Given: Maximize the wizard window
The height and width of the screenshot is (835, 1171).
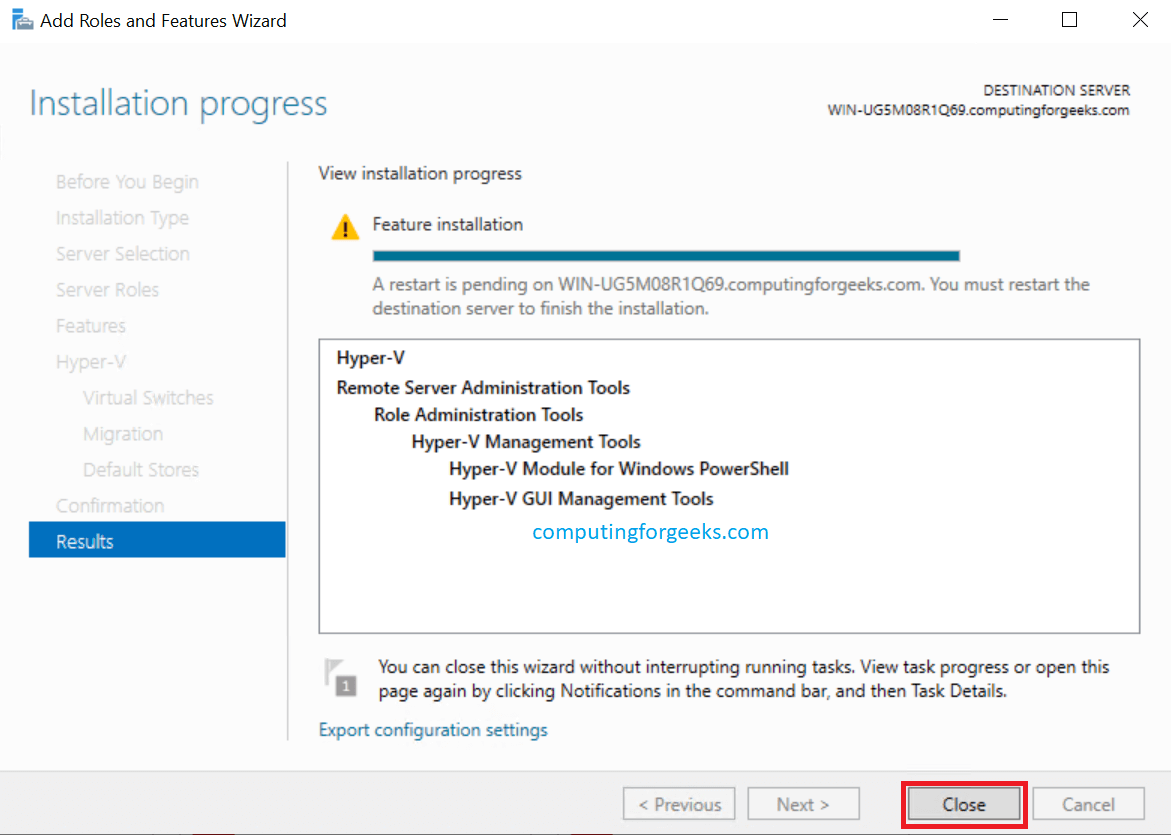Looking at the screenshot, I should click(x=1069, y=20).
